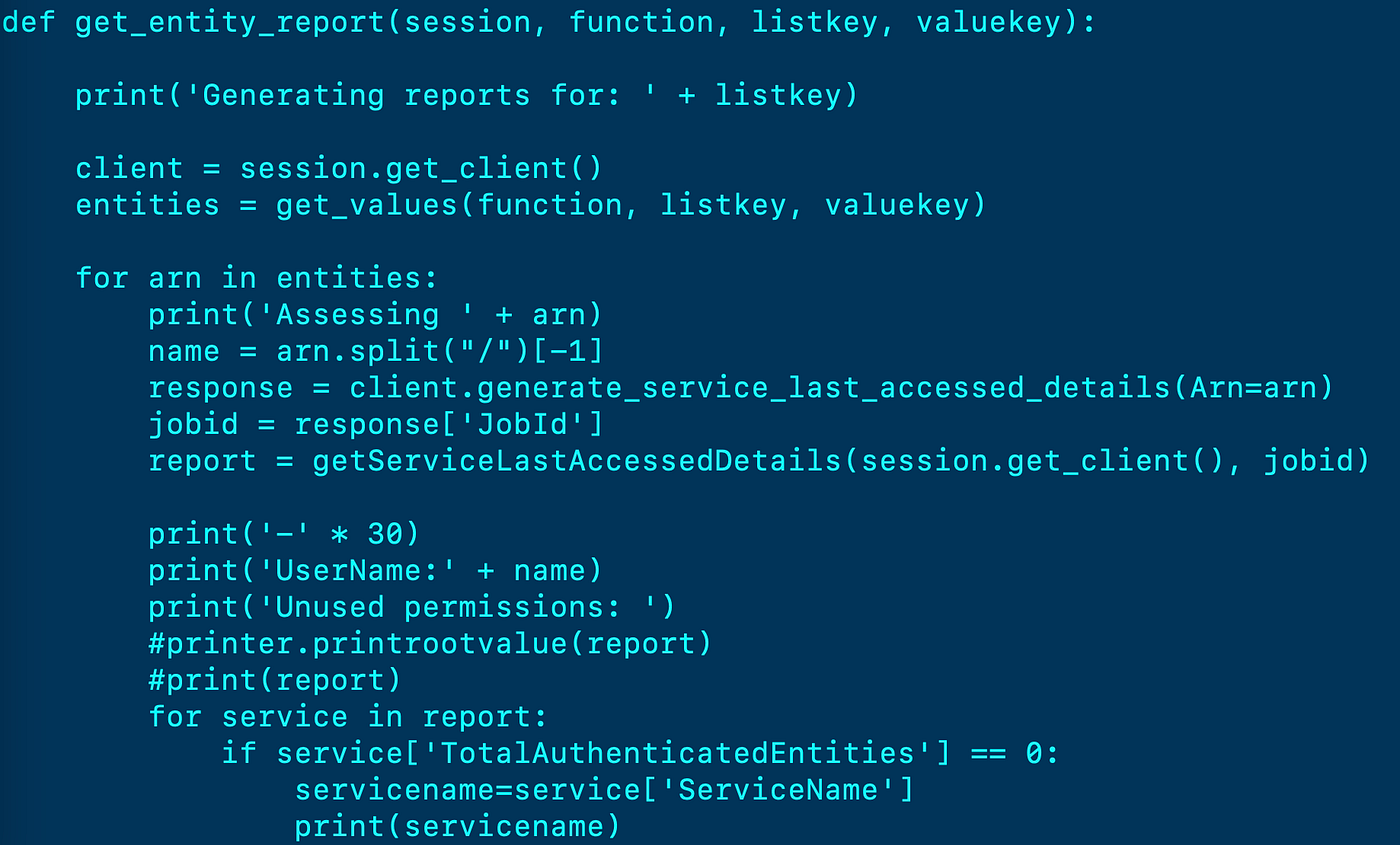Click the valuekey parameter

[985, 21]
